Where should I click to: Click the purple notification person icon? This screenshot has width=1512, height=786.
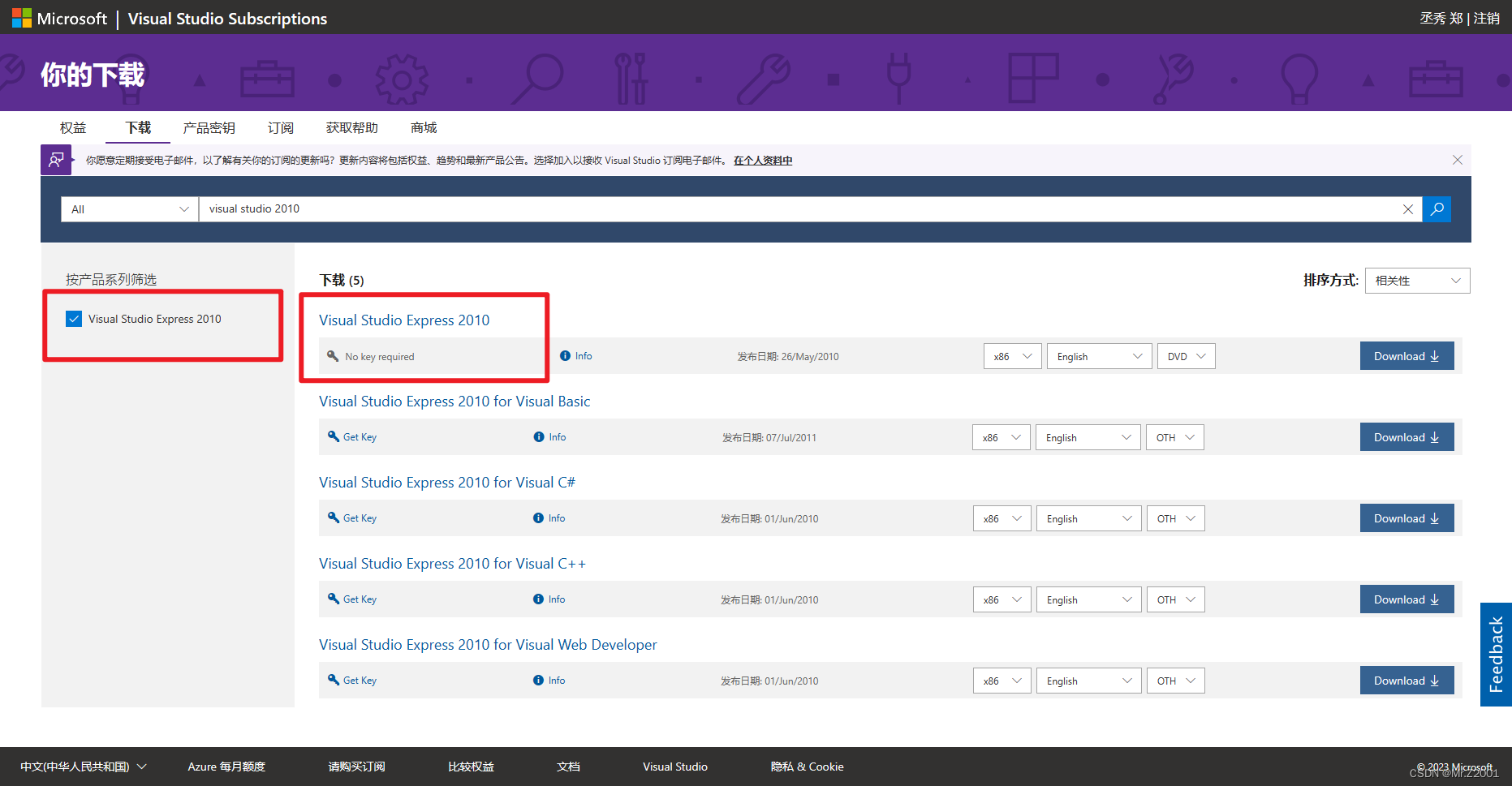click(x=56, y=160)
